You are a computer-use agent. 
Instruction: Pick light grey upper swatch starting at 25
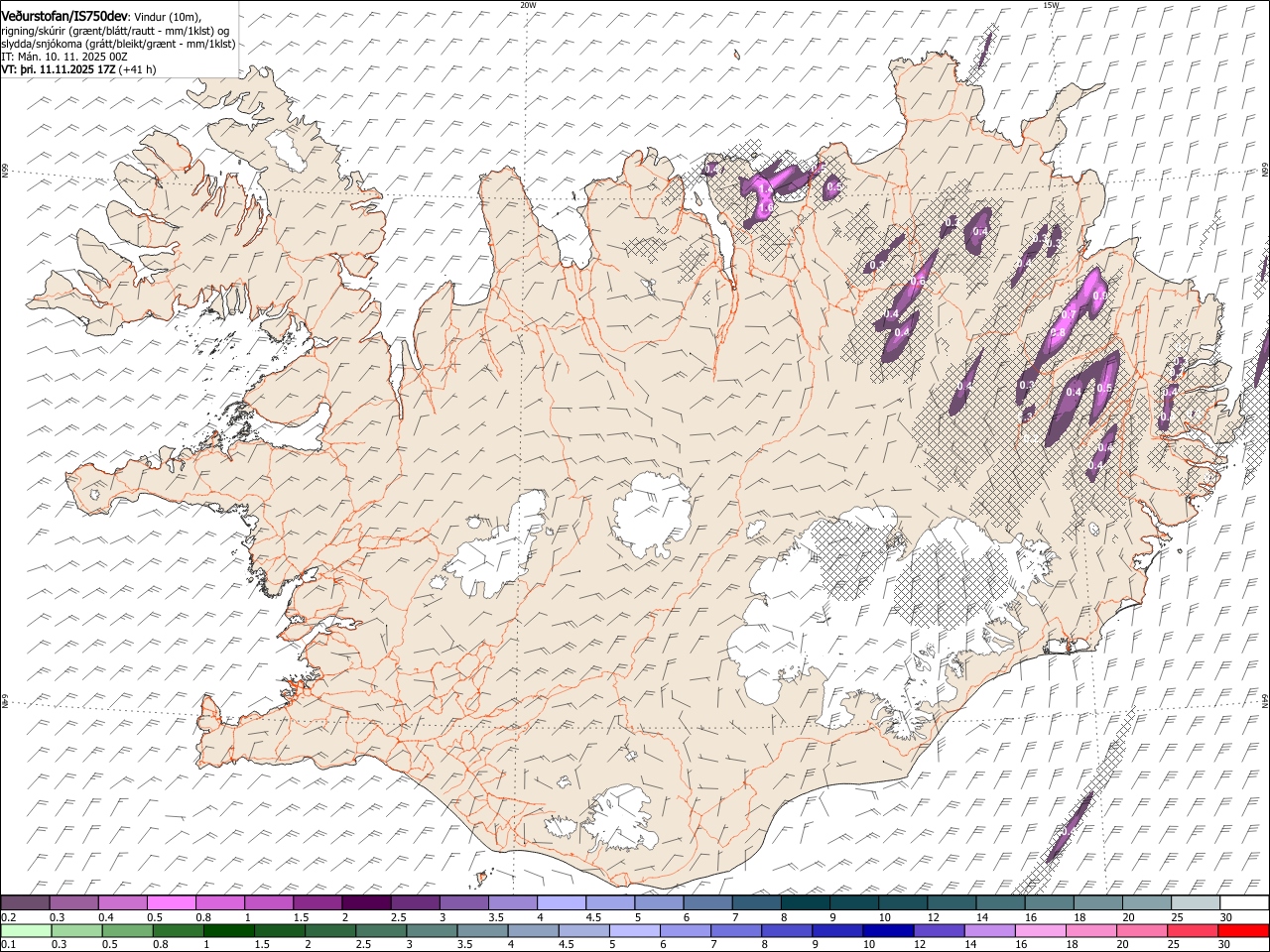1196,902
